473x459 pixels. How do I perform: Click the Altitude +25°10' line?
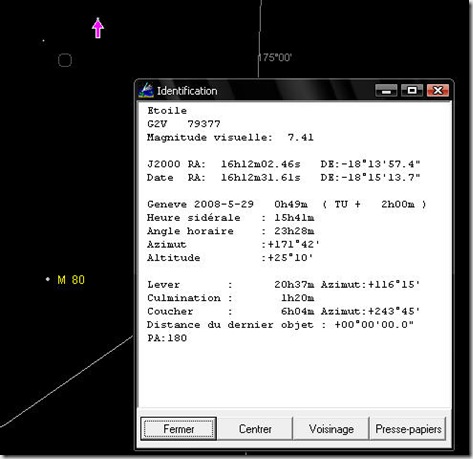pyautogui.click(x=230, y=258)
